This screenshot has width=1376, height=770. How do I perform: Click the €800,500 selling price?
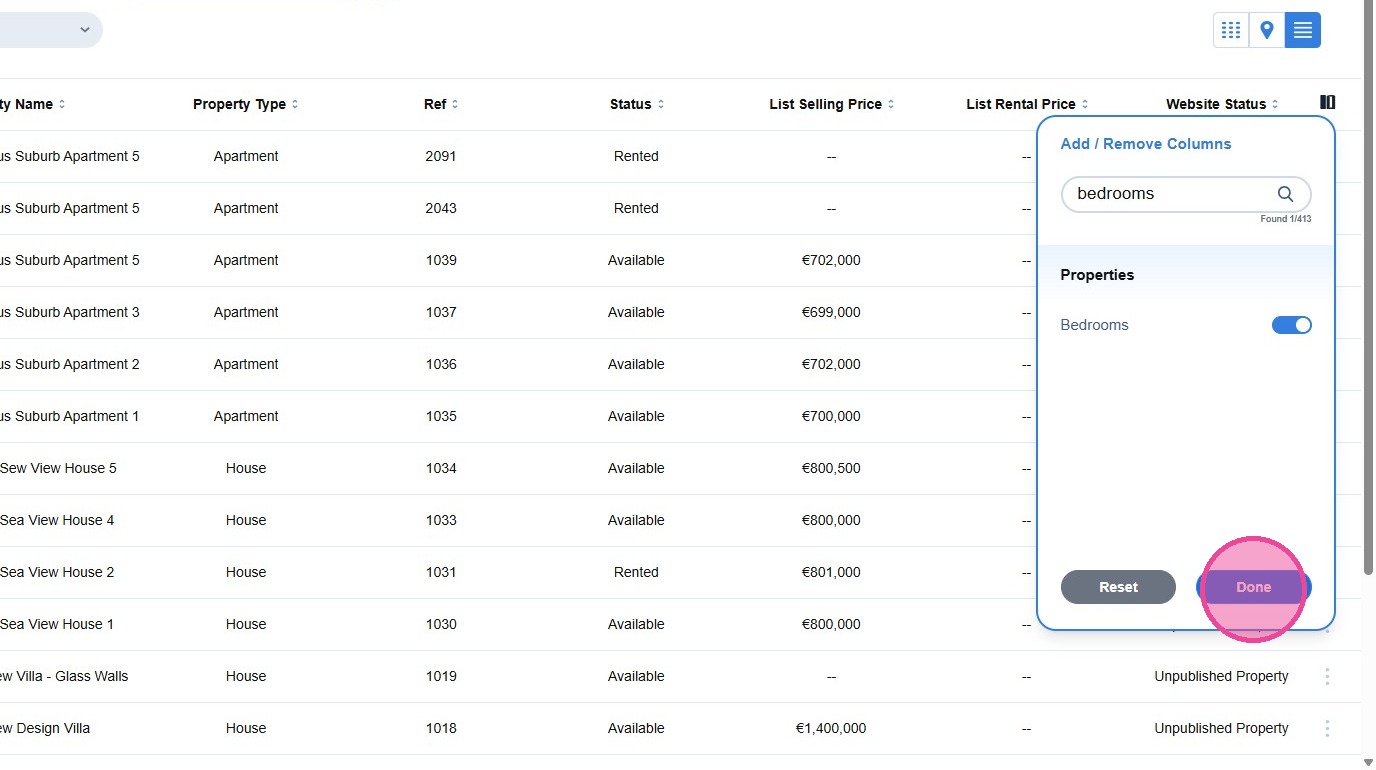(831, 468)
